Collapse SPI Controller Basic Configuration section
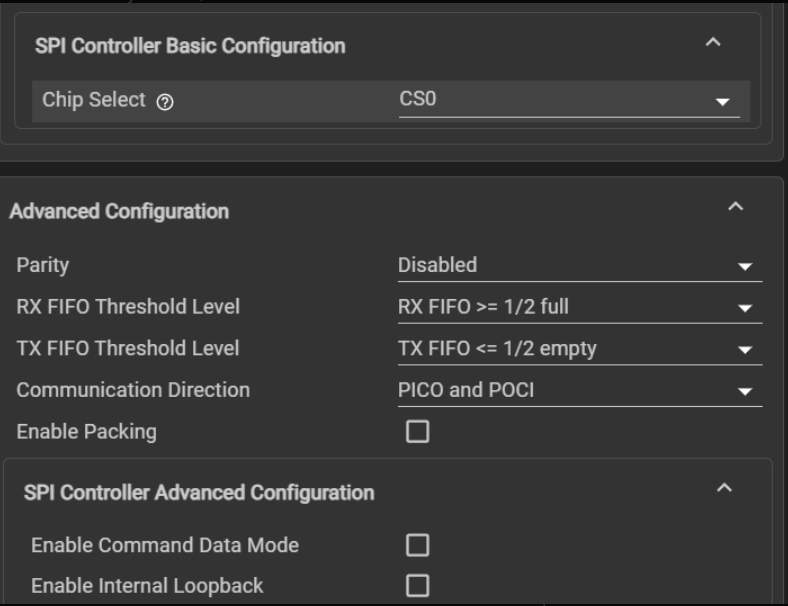Screen dimensions: 788x606 712,44
